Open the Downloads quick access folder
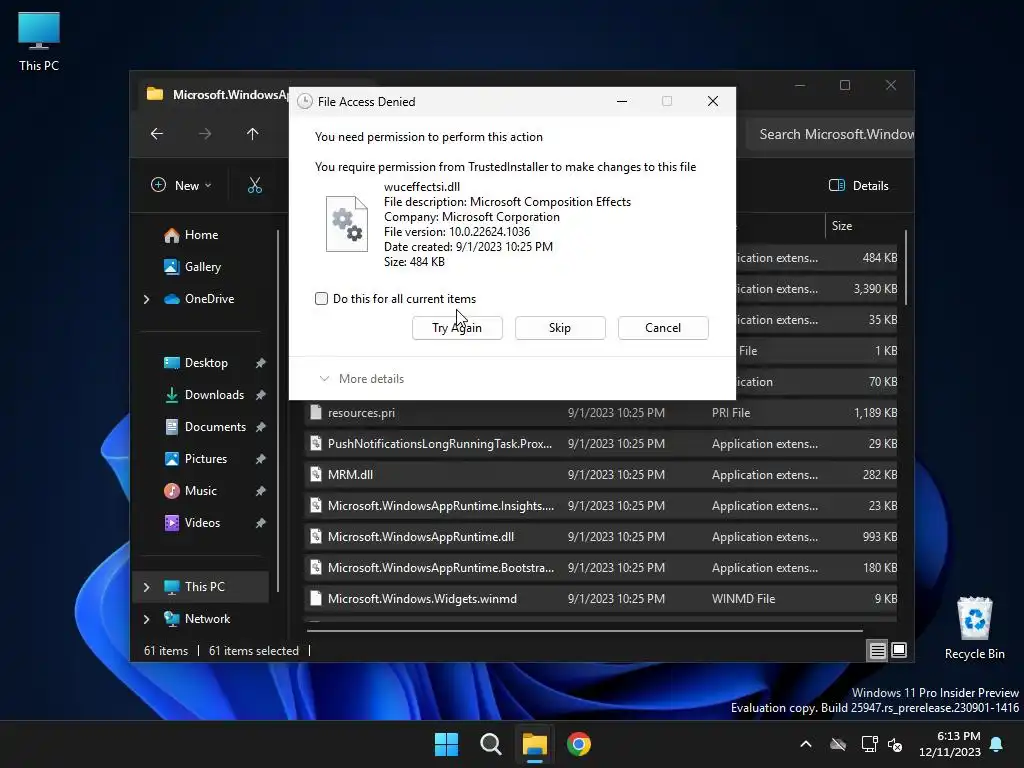This screenshot has width=1024, height=768. [214, 395]
